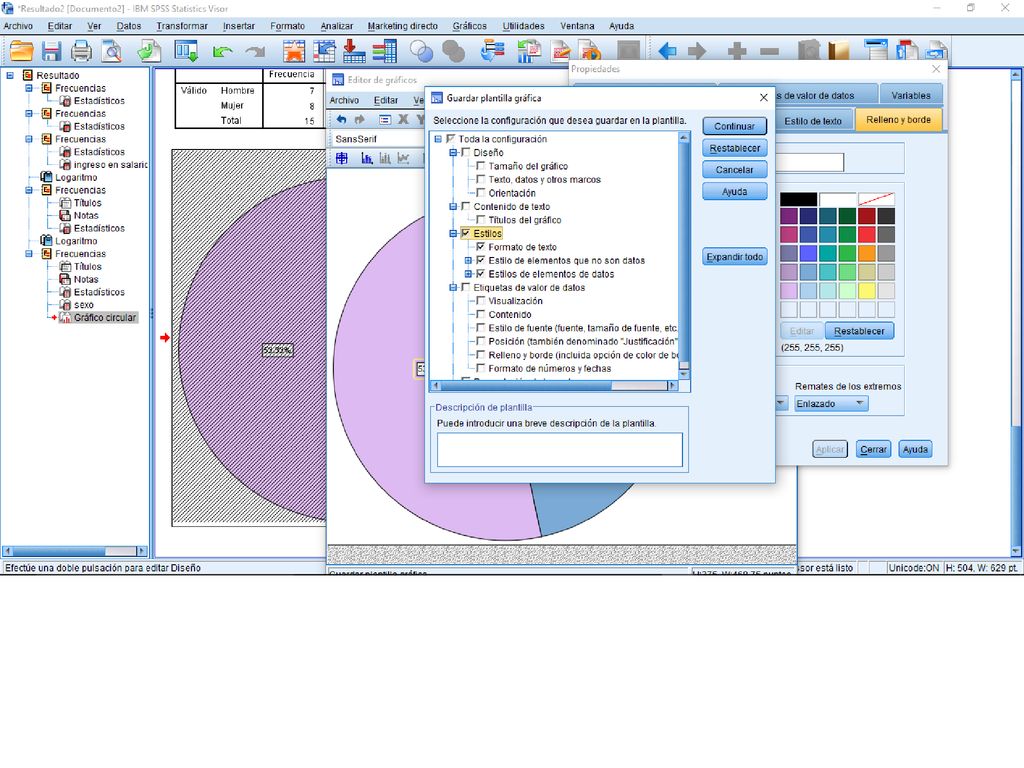Click the gray Redo arrow in main toolbar
This screenshot has height=768, width=1024.
tap(255, 51)
